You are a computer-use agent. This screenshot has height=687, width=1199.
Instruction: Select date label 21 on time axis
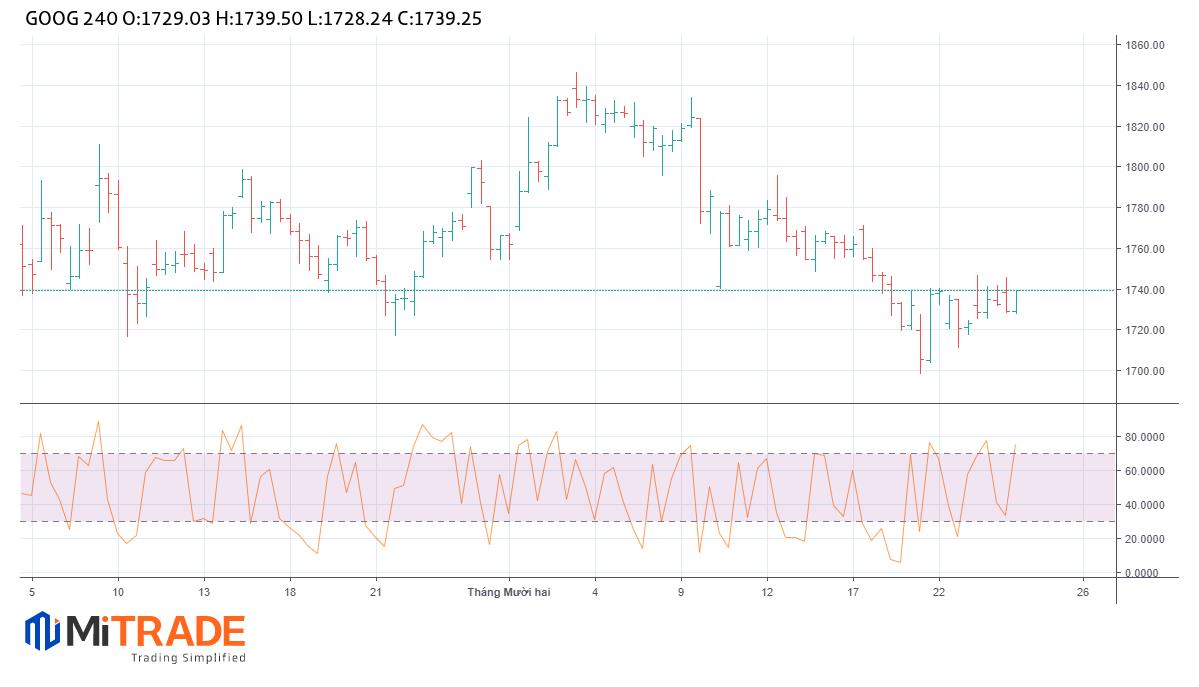point(375,592)
